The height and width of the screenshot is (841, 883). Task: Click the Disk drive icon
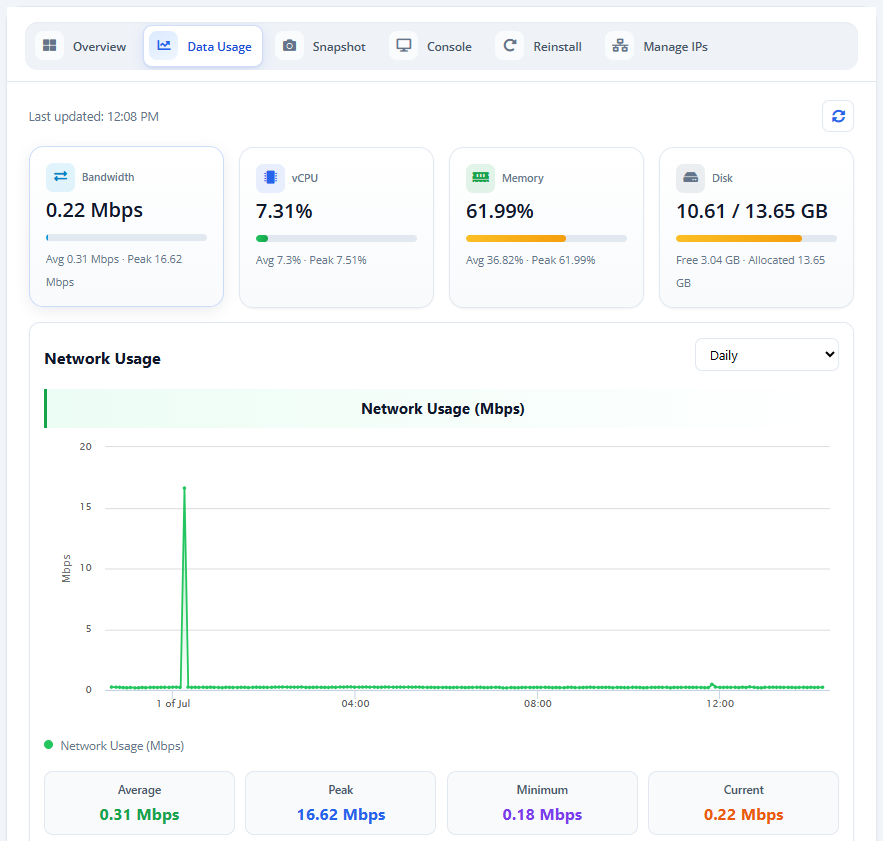click(690, 178)
